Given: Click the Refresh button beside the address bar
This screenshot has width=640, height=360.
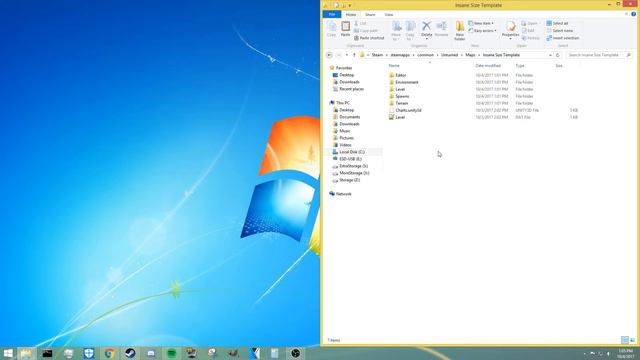Looking at the screenshot, I should coord(558,55).
